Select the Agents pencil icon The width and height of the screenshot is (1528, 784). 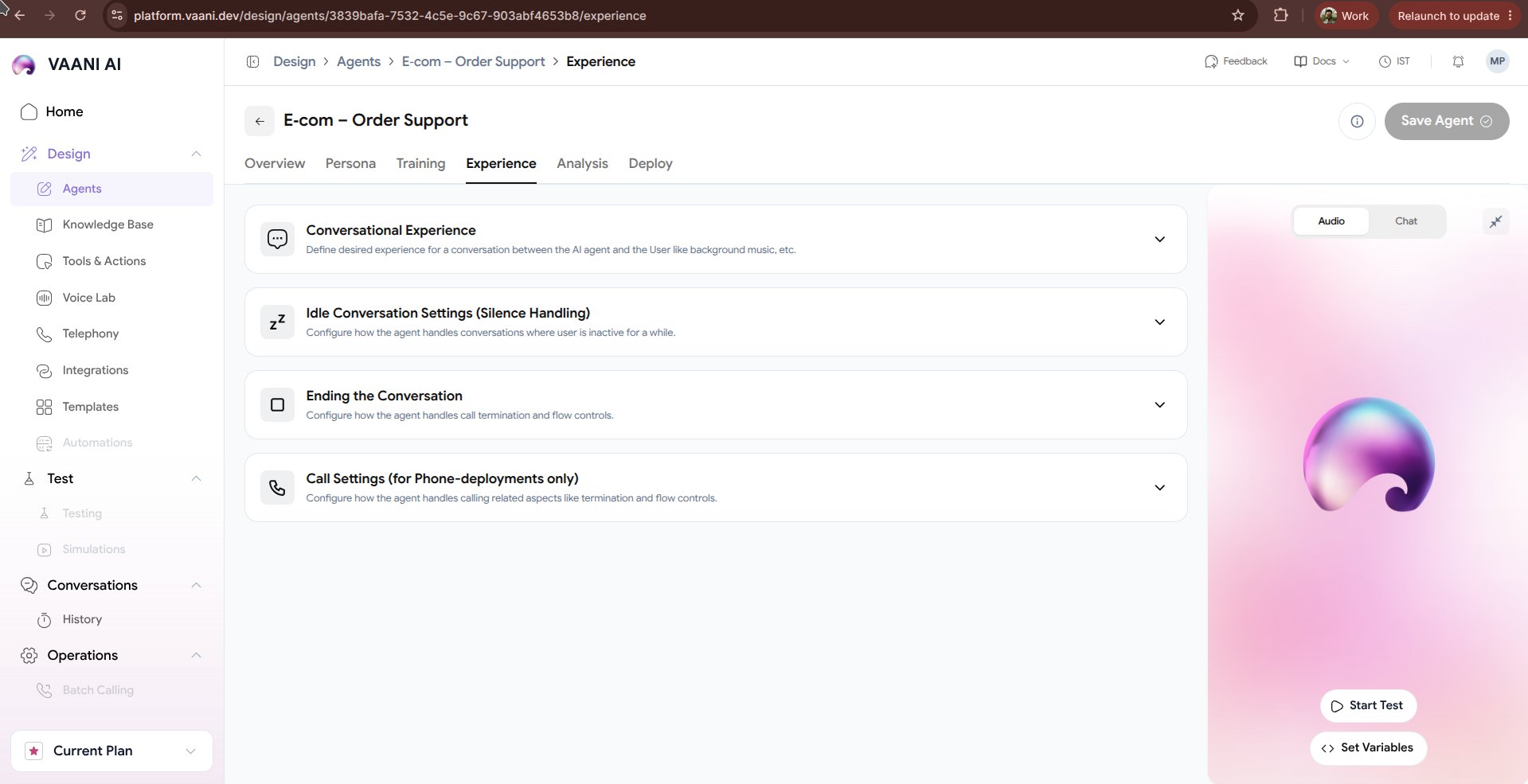click(x=45, y=189)
